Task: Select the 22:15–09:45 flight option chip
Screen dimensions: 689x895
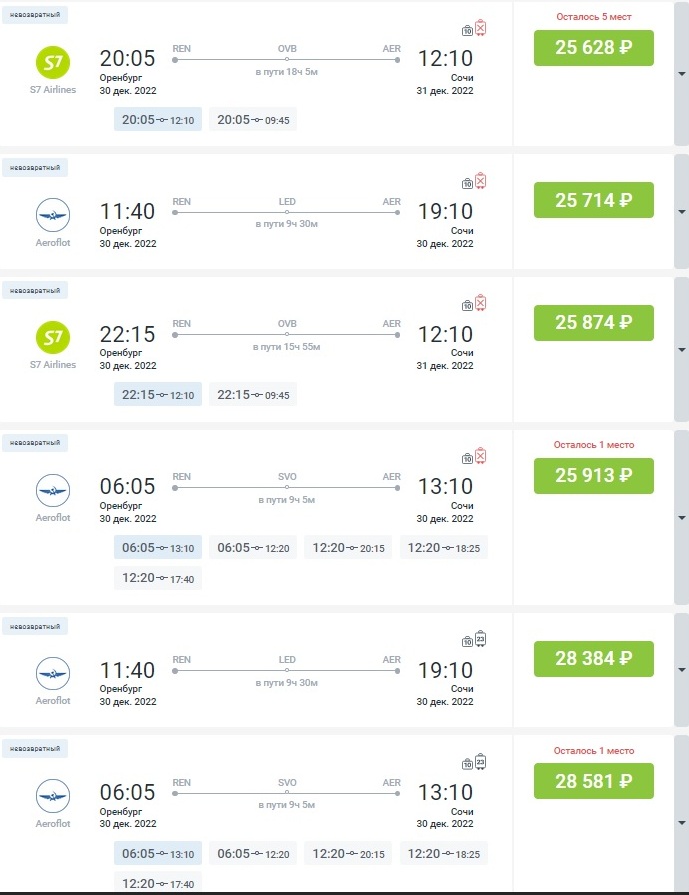Action: click(253, 394)
